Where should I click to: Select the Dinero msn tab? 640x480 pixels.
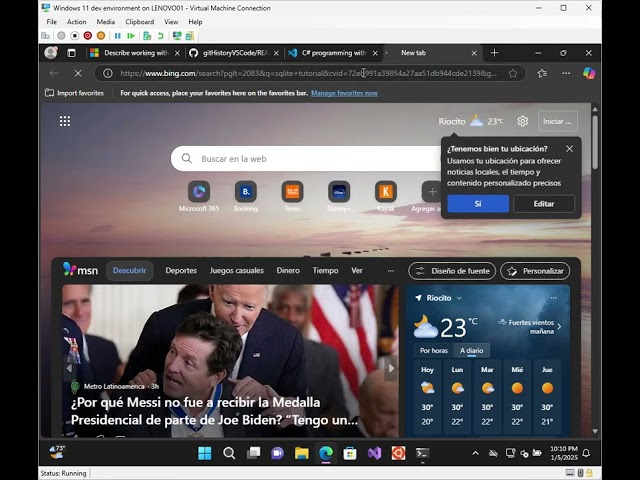pyautogui.click(x=288, y=271)
